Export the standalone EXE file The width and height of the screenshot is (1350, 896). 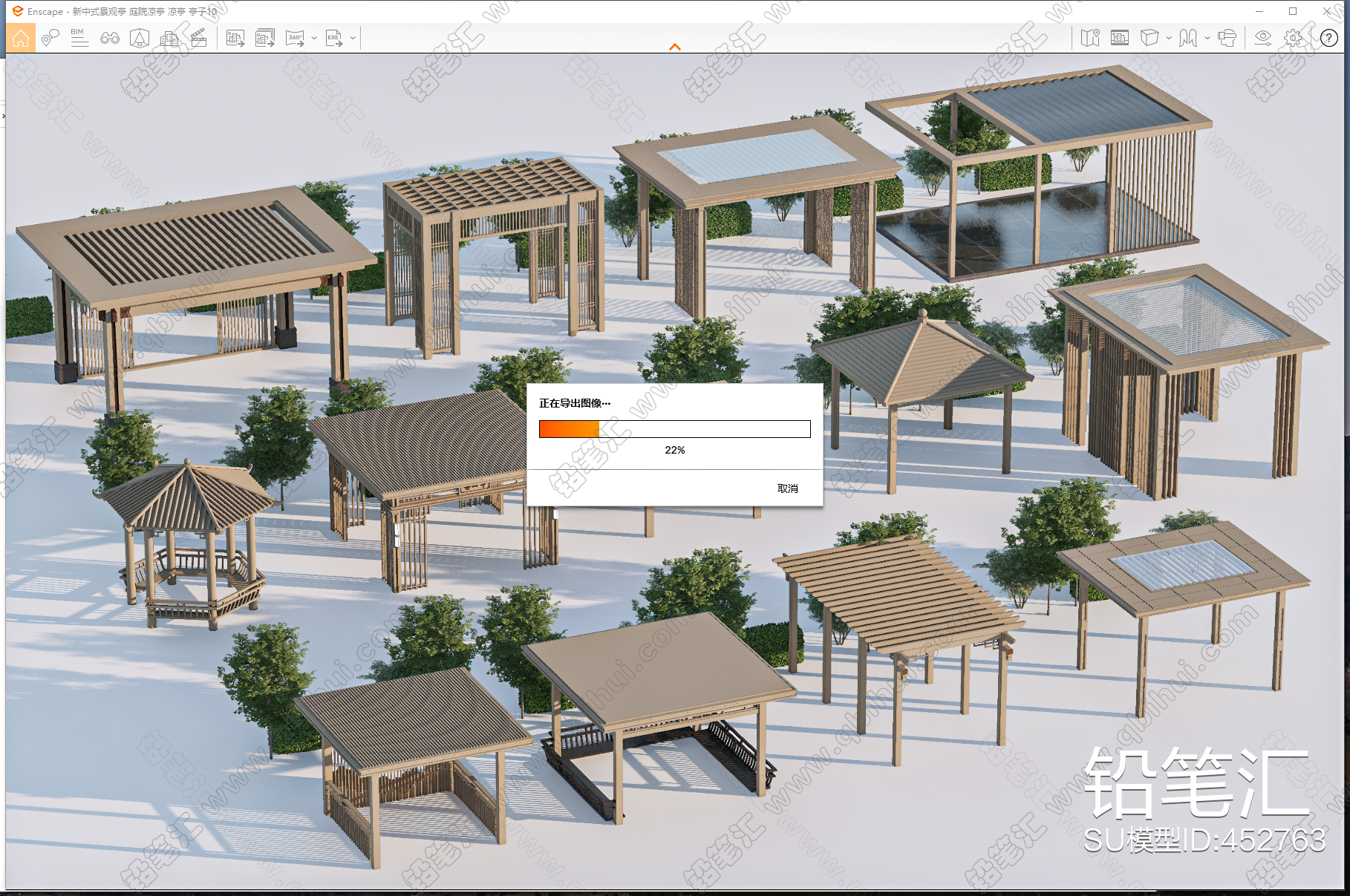click(334, 38)
